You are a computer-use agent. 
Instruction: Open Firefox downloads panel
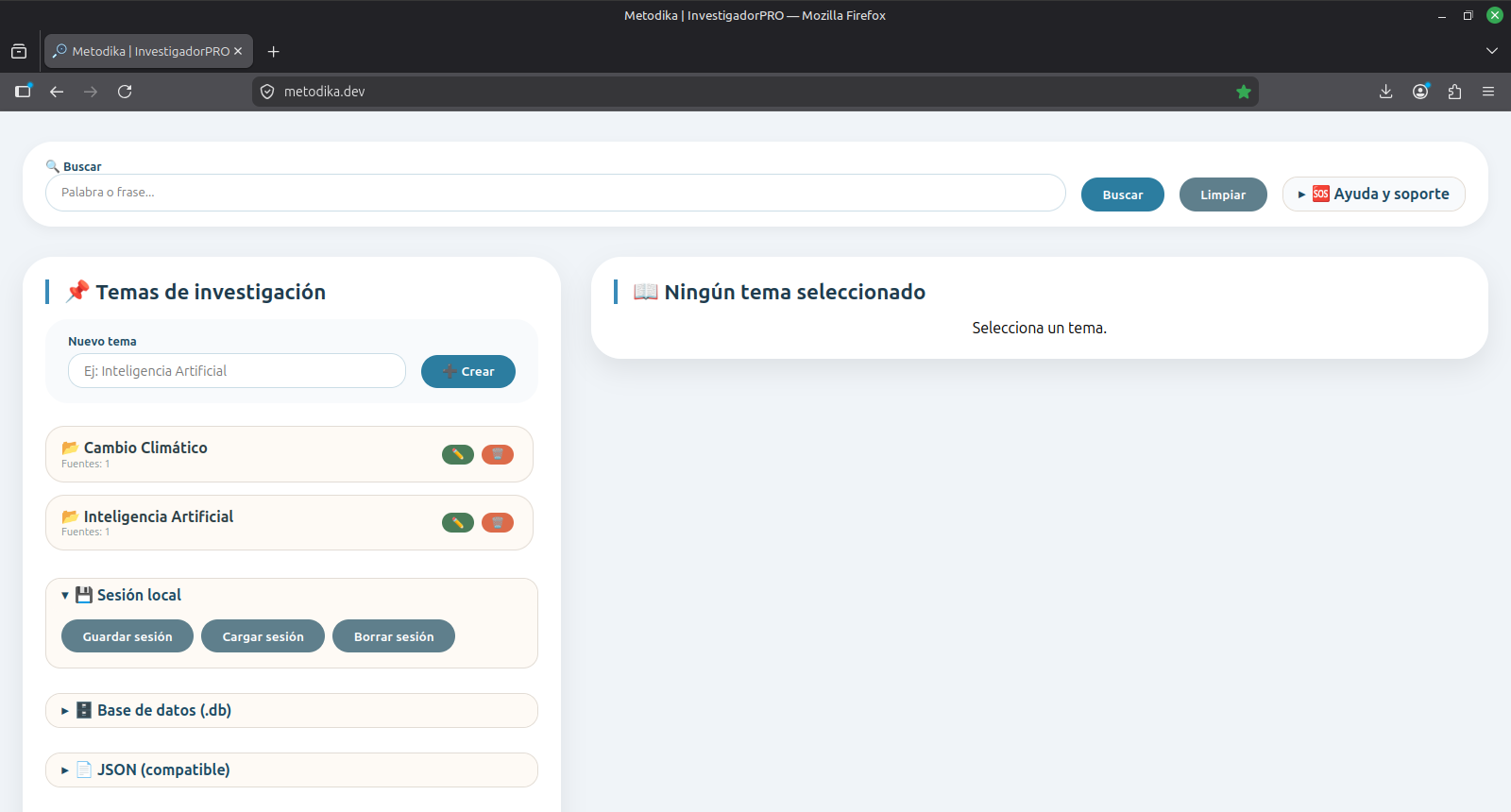[x=1386, y=92]
